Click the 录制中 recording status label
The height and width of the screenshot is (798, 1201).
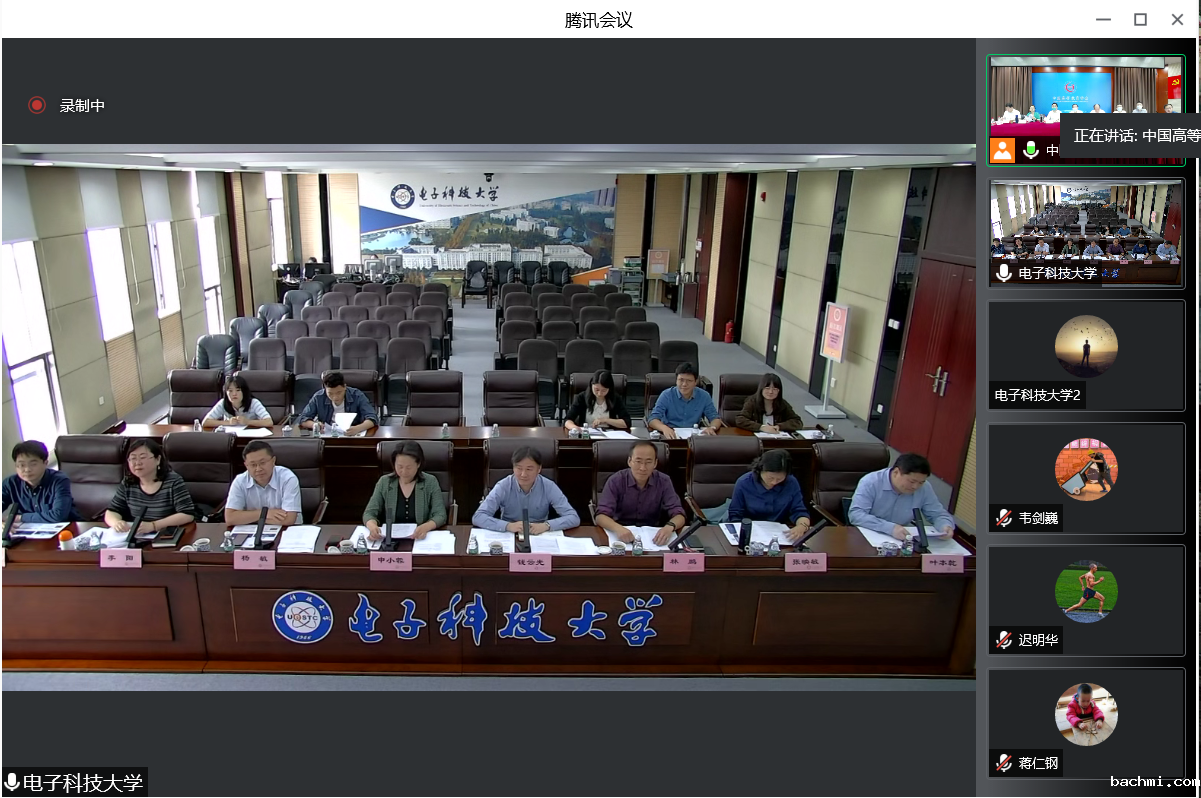click(x=82, y=105)
